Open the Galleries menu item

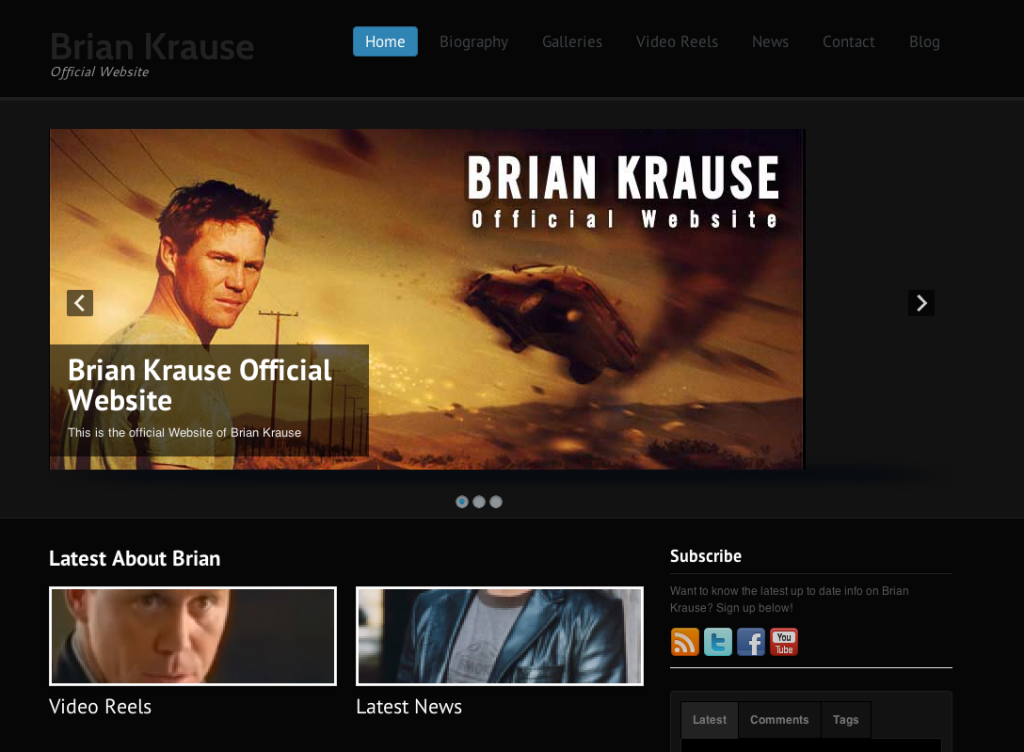(x=572, y=42)
